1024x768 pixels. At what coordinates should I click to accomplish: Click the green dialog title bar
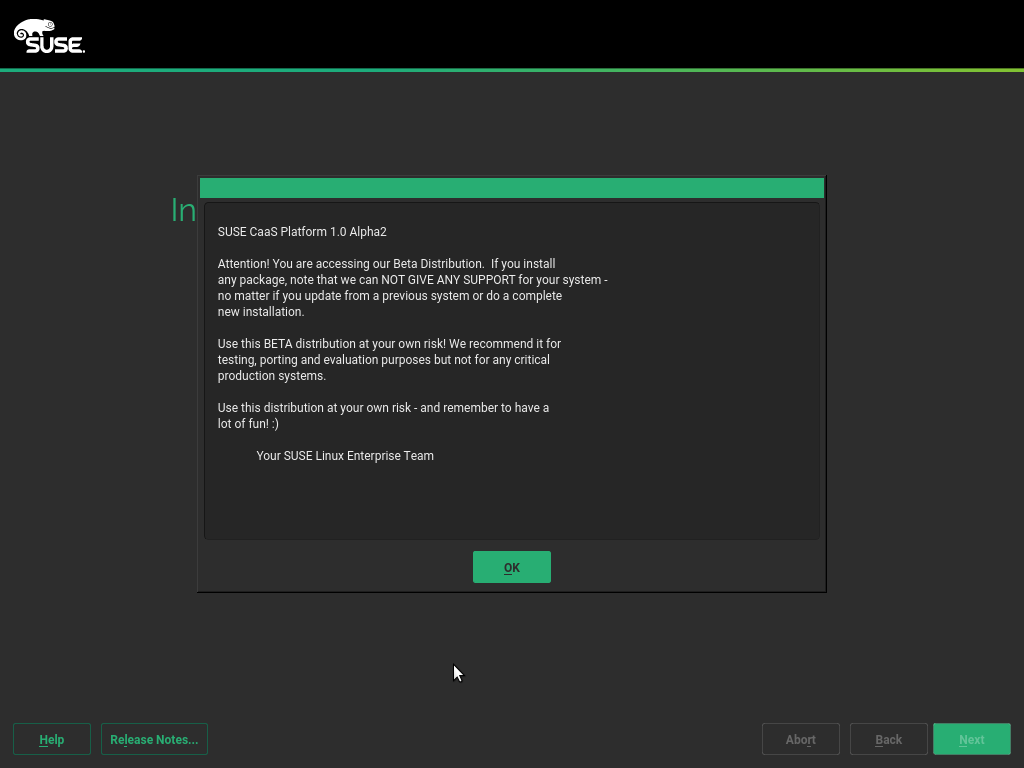(511, 188)
